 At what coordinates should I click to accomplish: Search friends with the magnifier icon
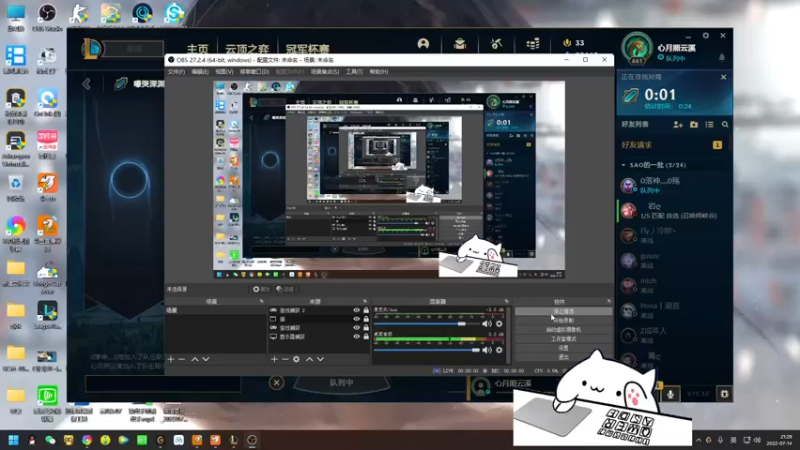[725, 124]
